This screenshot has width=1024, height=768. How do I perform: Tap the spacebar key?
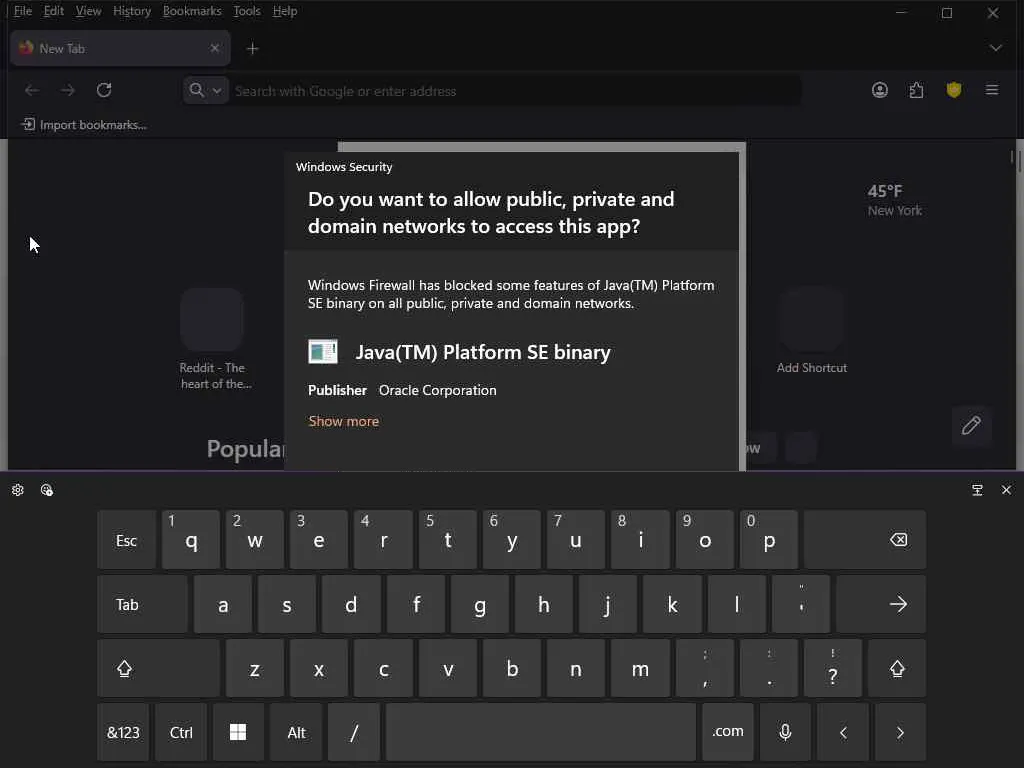point(541,732)
